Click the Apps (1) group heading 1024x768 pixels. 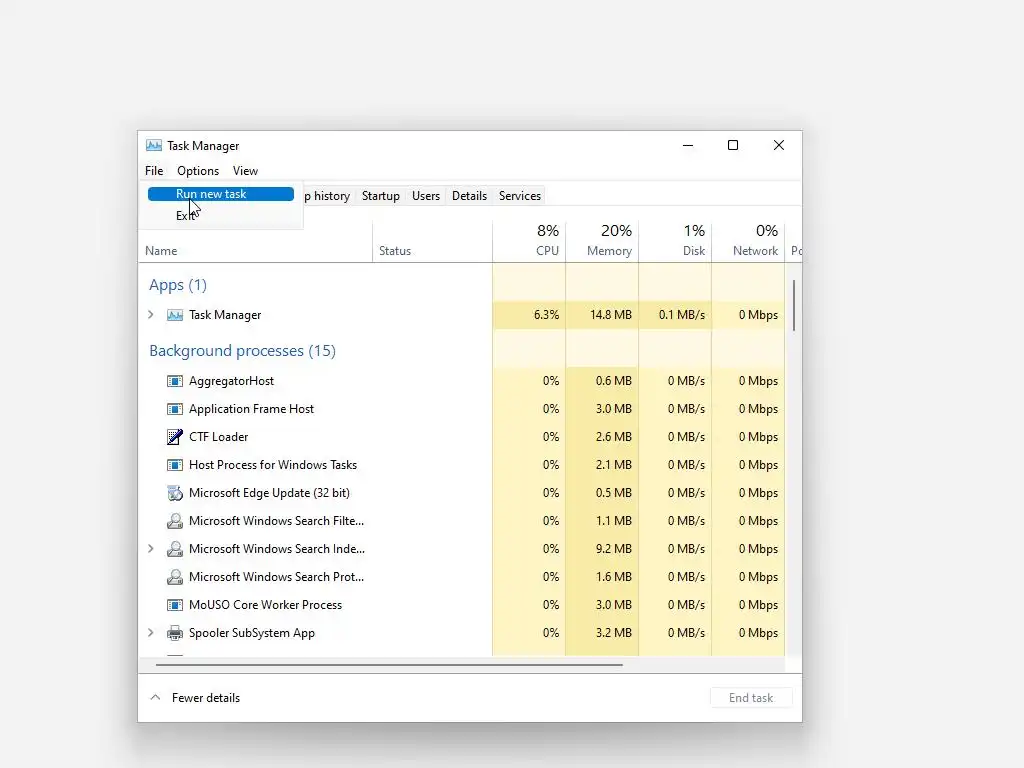click(178, 285)
